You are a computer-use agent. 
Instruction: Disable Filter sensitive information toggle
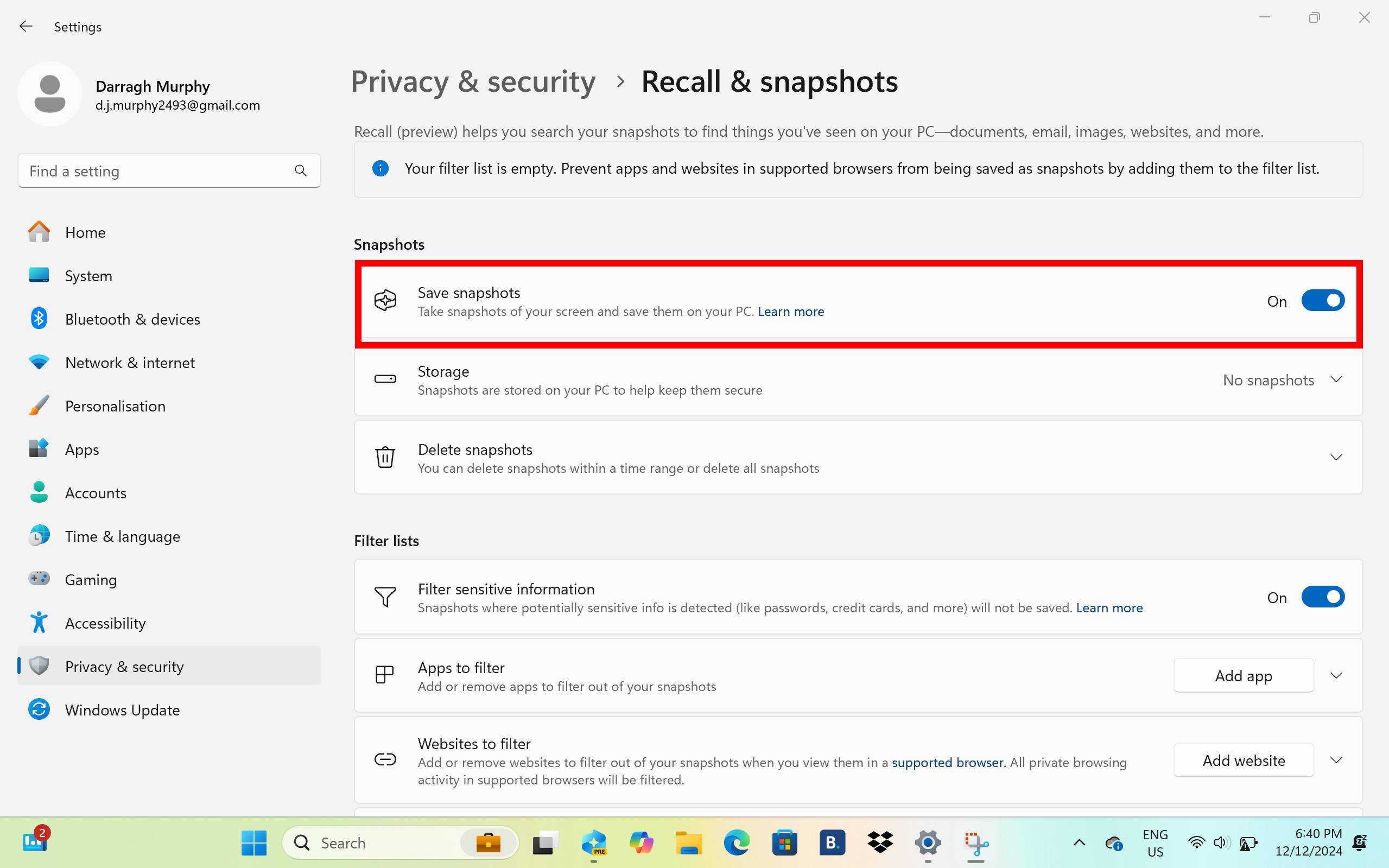tap(1322, 597)
